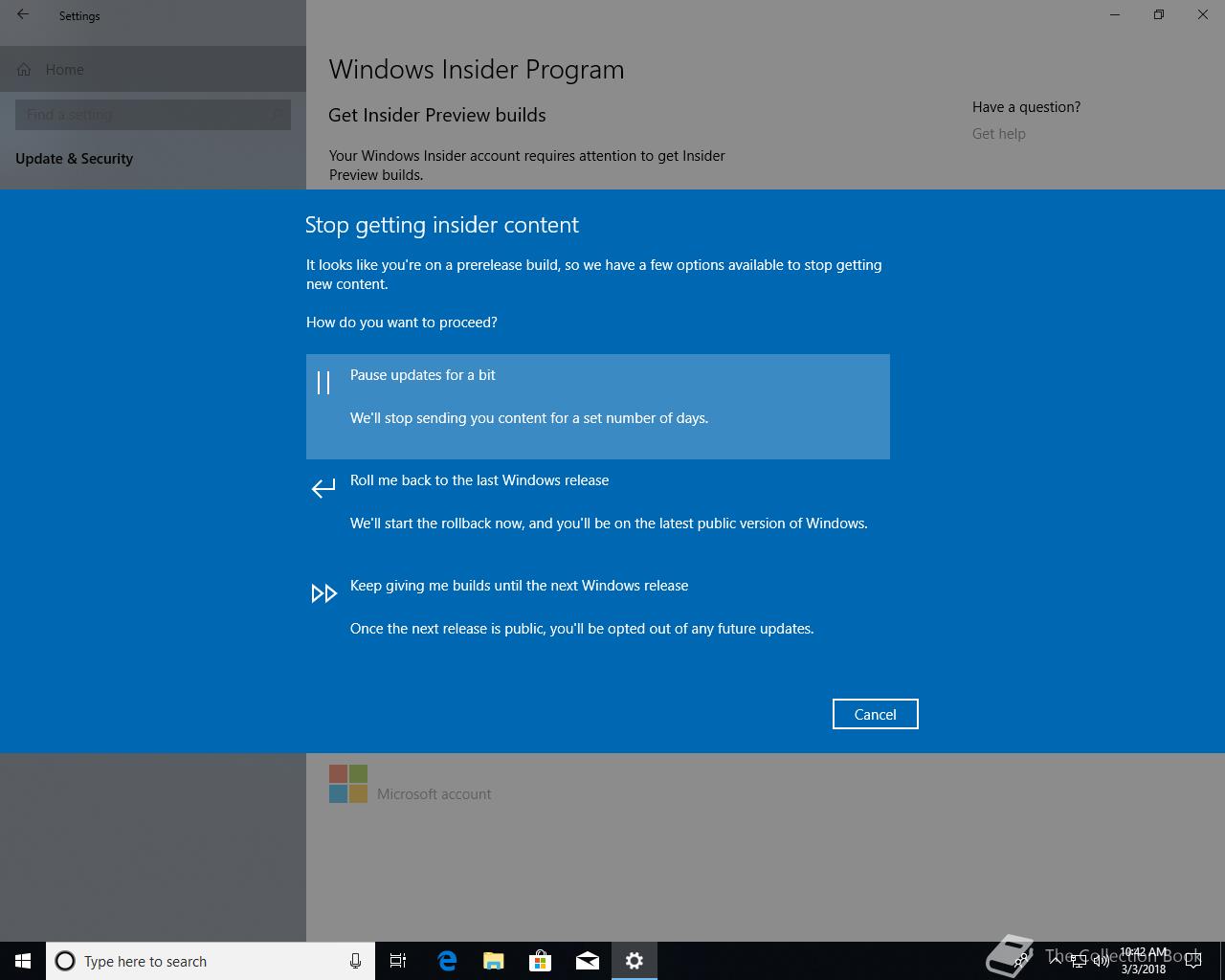Close the Settings window
Viewport: 1225px width, 980px height.
1203,14
